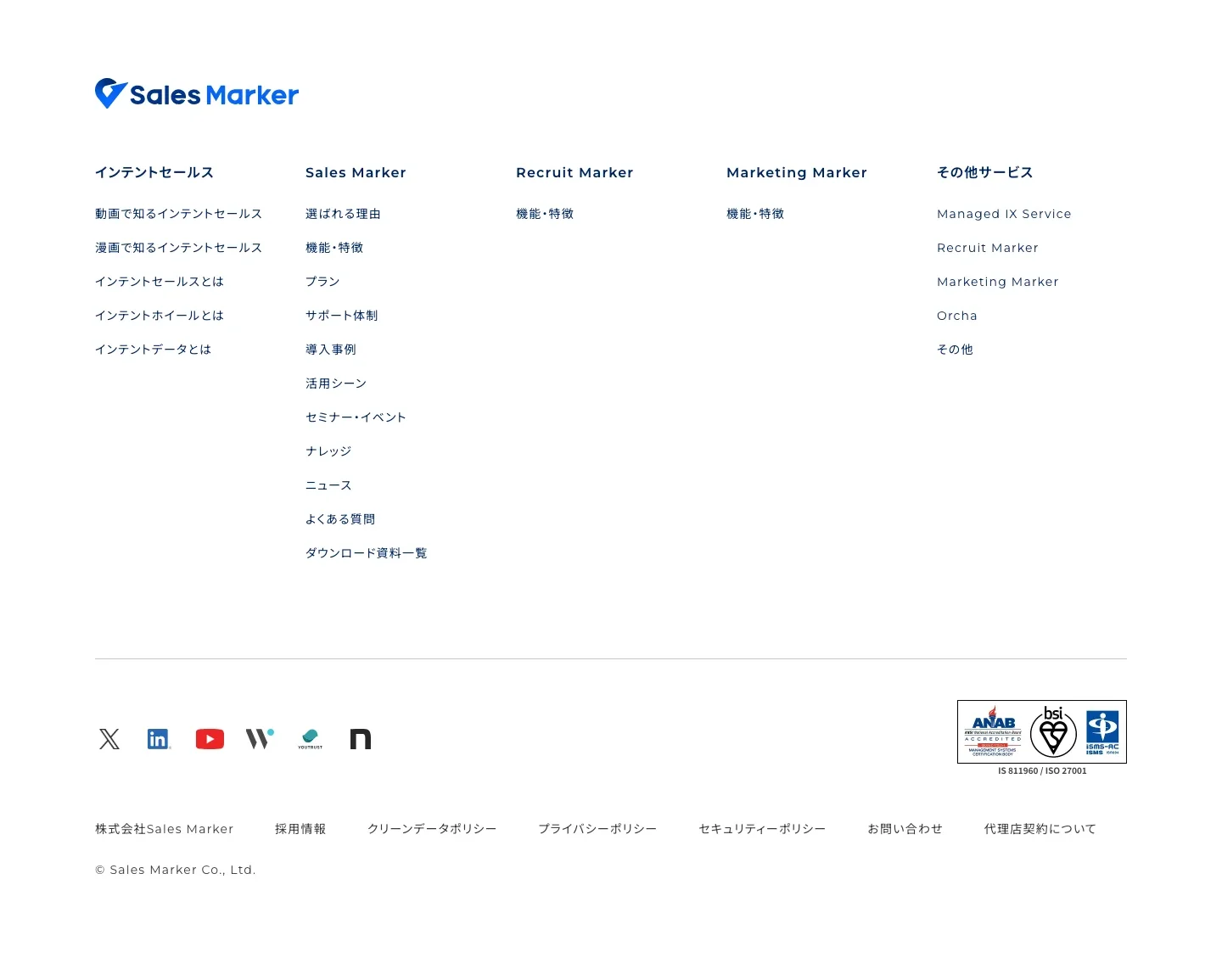1222x980 pixels.
Task: Open the 導入事例 link
Action: [331, 350]
